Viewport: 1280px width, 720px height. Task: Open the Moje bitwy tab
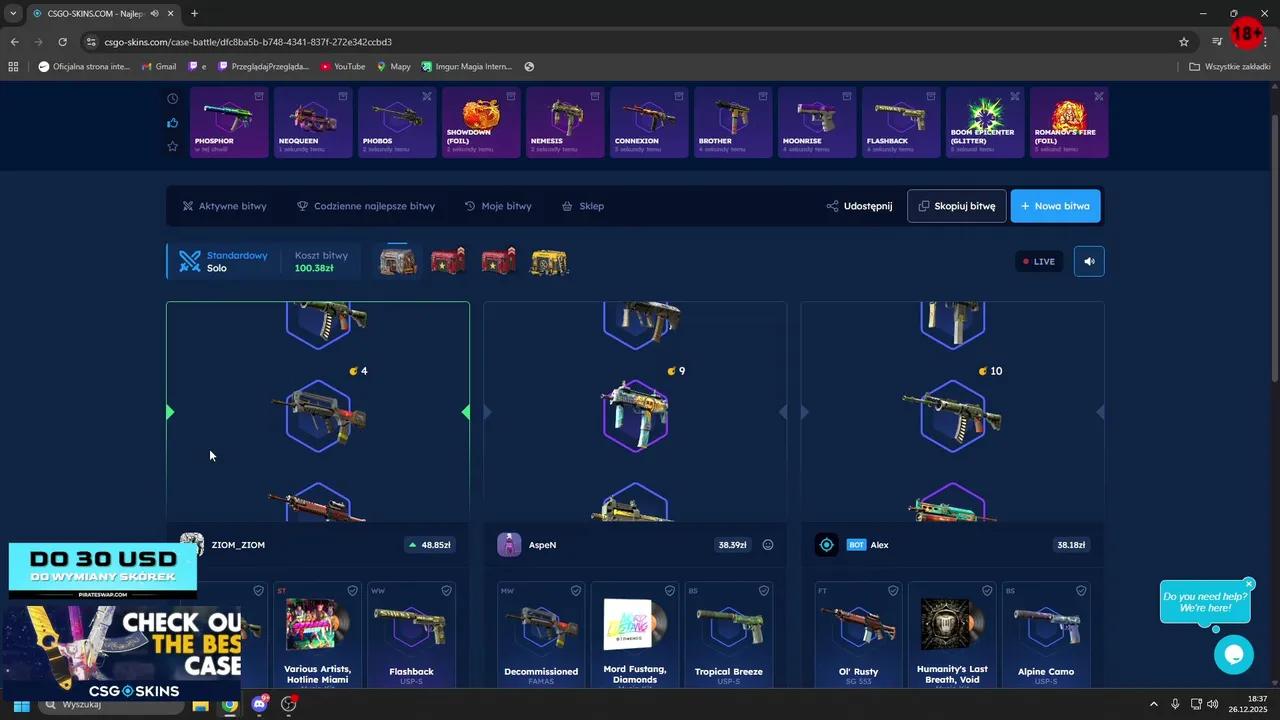[498, 206]
